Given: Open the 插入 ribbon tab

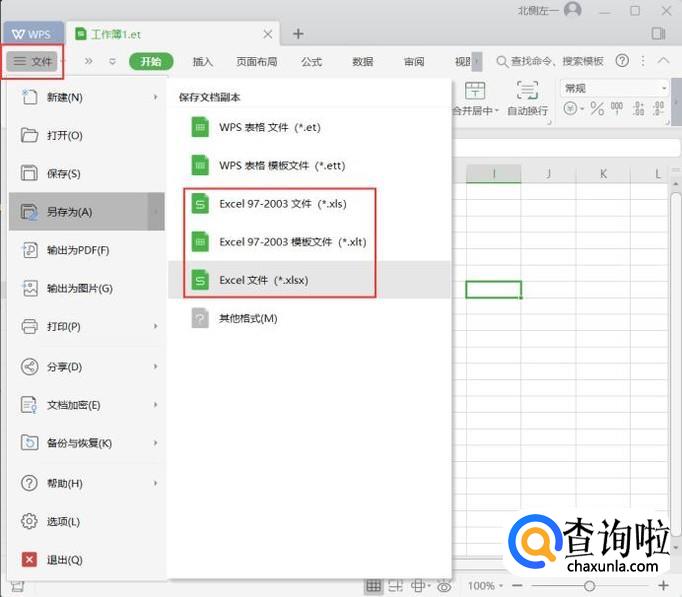Looking at the screenshot, I should tap(203, 61).
